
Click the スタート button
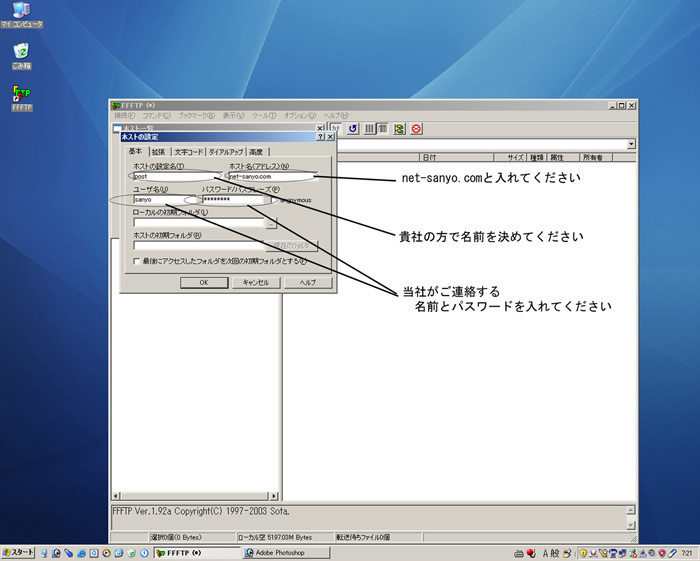[18, 553]
